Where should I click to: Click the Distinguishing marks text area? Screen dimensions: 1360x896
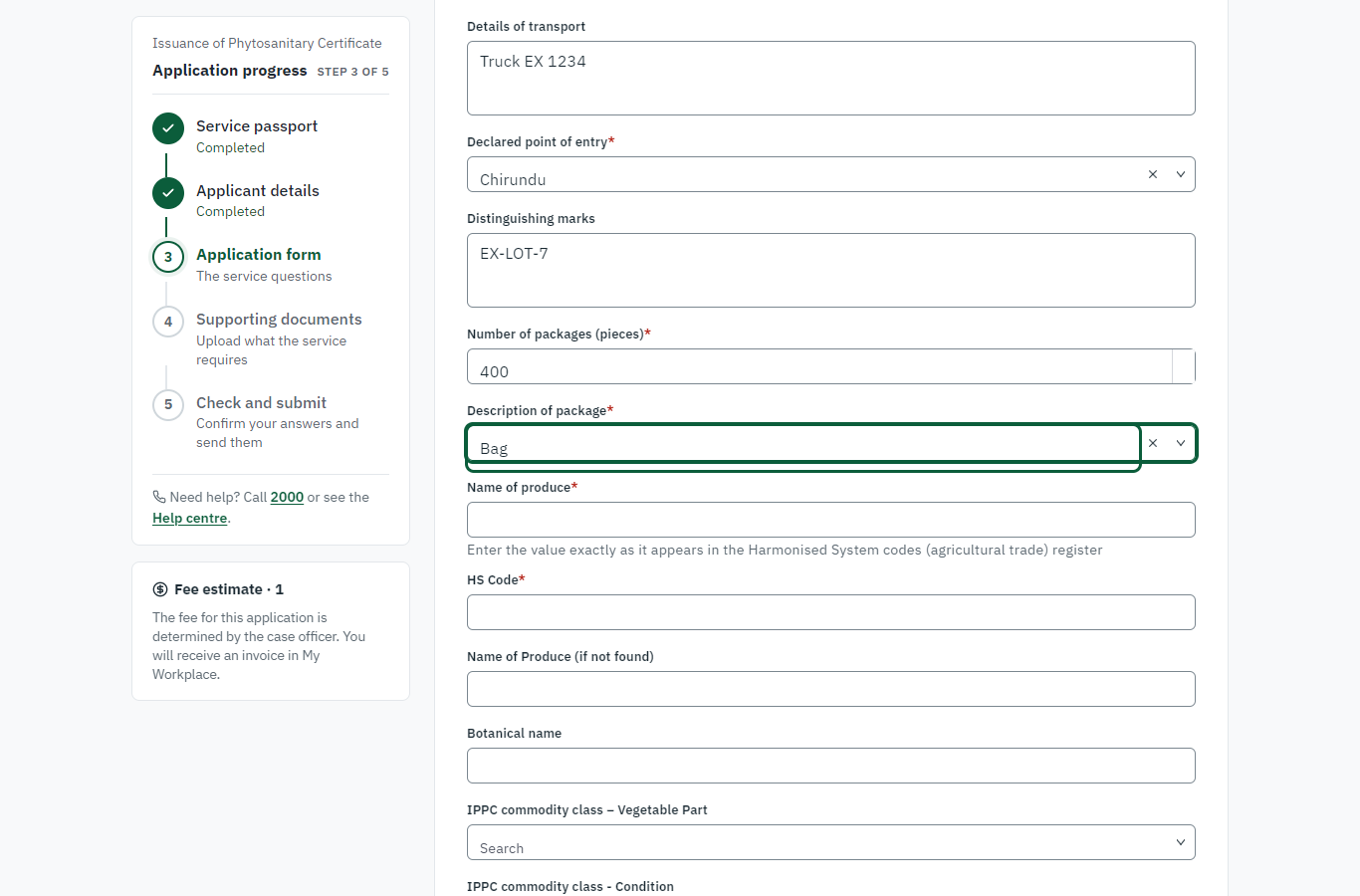[831, 270]
